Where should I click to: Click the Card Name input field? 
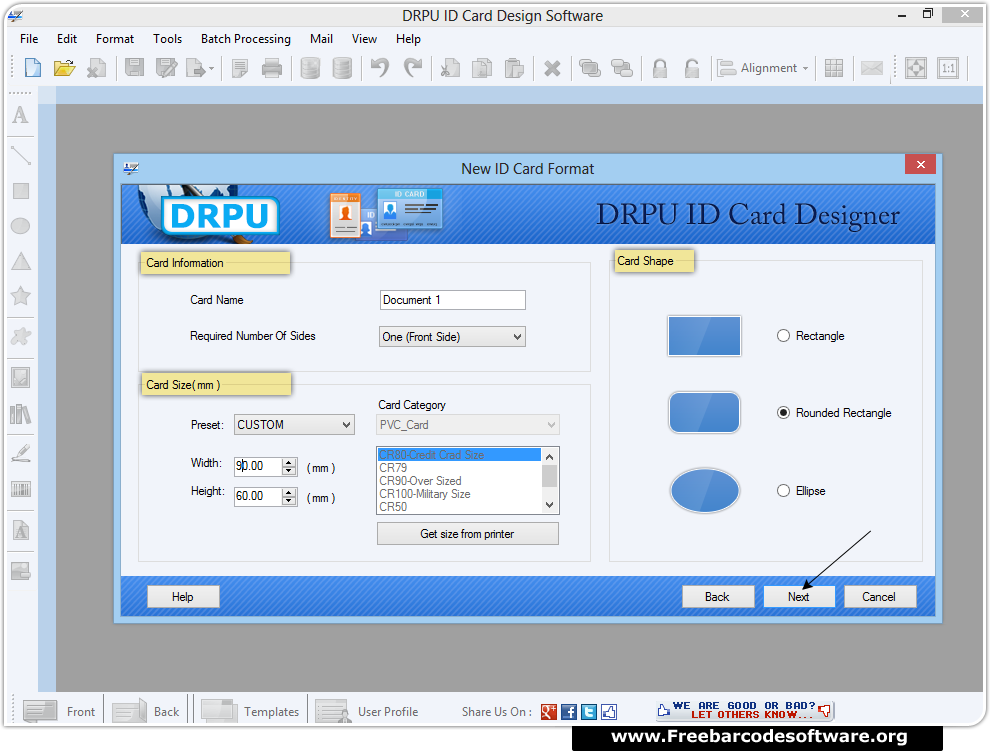pos(452,300)
